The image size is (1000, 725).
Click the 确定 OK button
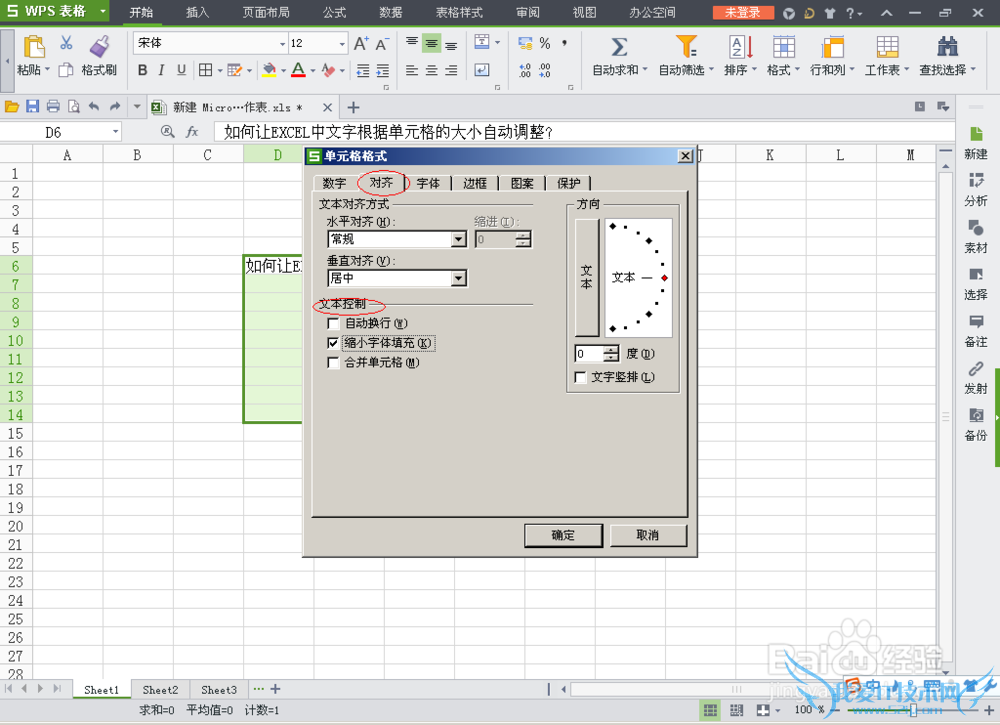563,535
